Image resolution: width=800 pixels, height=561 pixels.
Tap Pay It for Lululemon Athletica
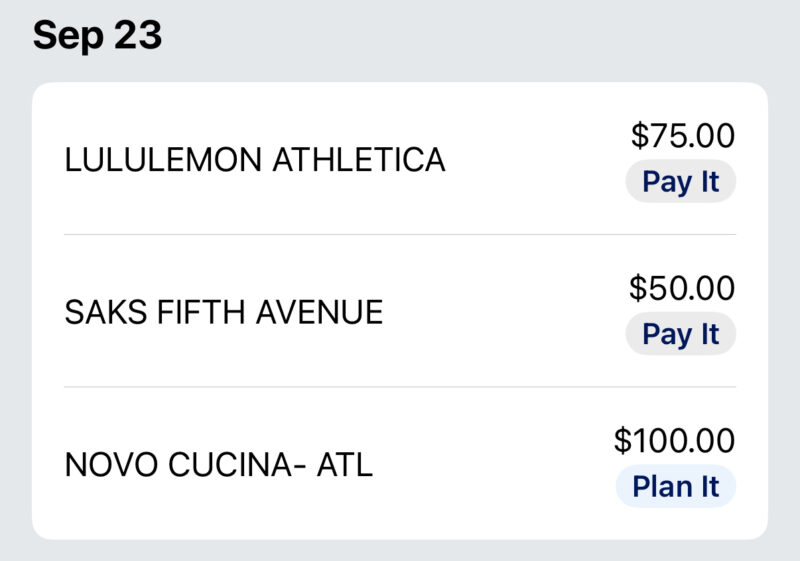[x=680, y=182]
